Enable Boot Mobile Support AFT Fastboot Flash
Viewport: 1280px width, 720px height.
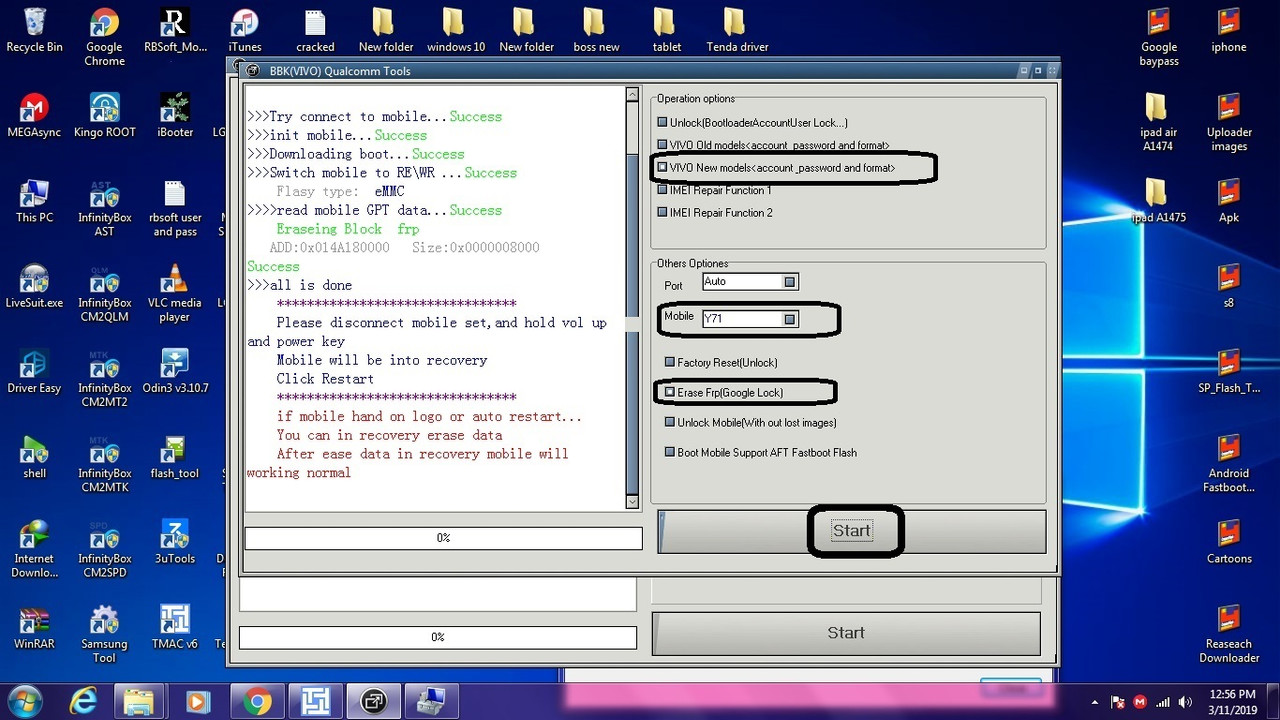coord(670,452)
